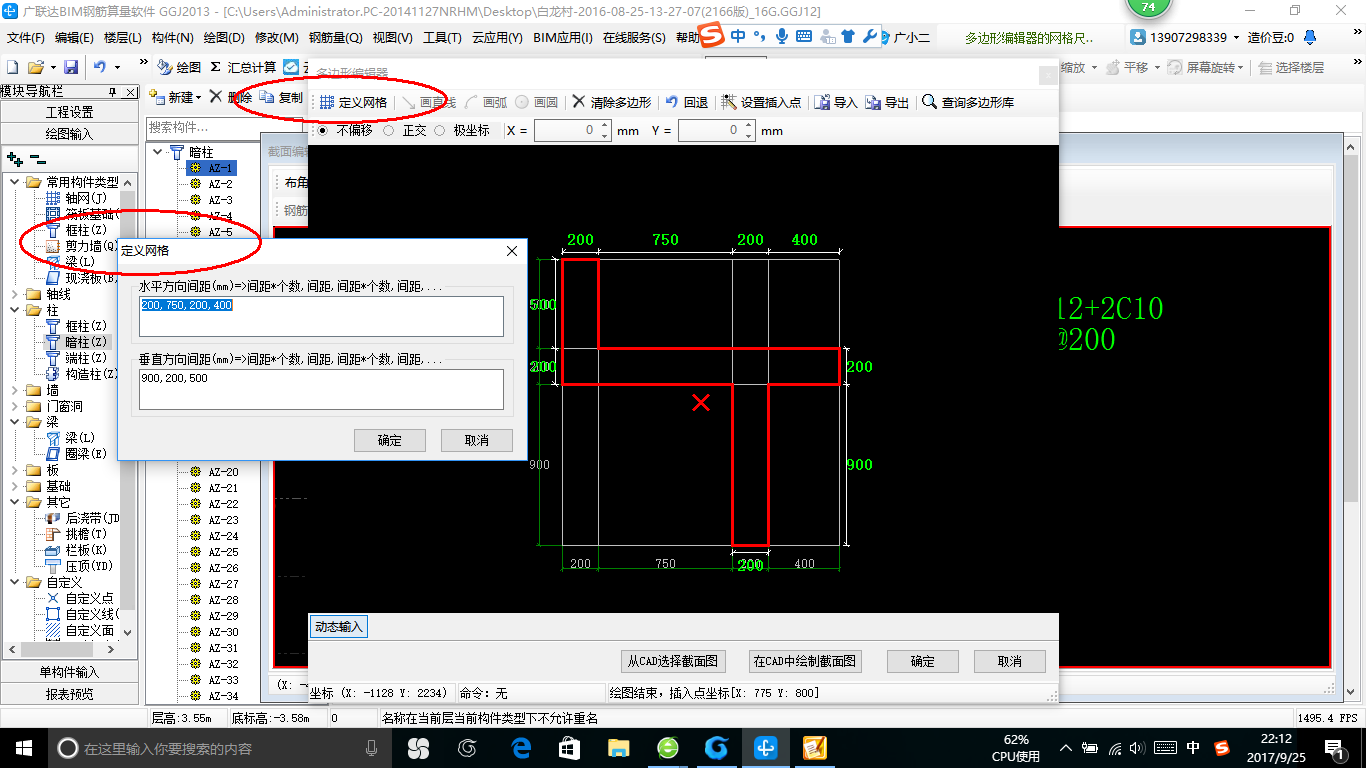This screenshot has height=768, width=1366.
Task: Click 确定 in 定义网格 dialog
Action: click(390, 441)
